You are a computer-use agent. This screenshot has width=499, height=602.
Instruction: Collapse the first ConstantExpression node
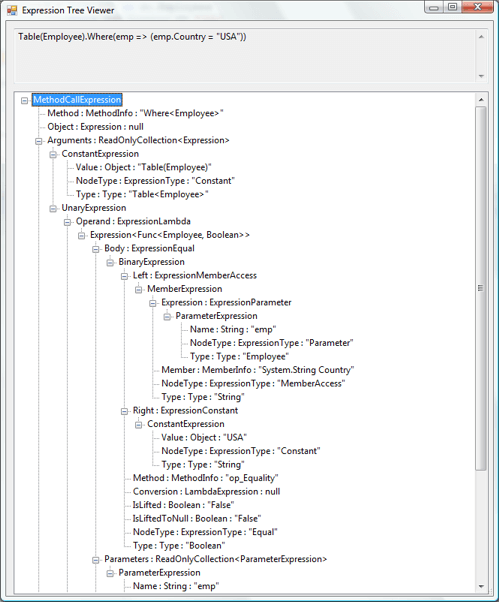[53, 155]
